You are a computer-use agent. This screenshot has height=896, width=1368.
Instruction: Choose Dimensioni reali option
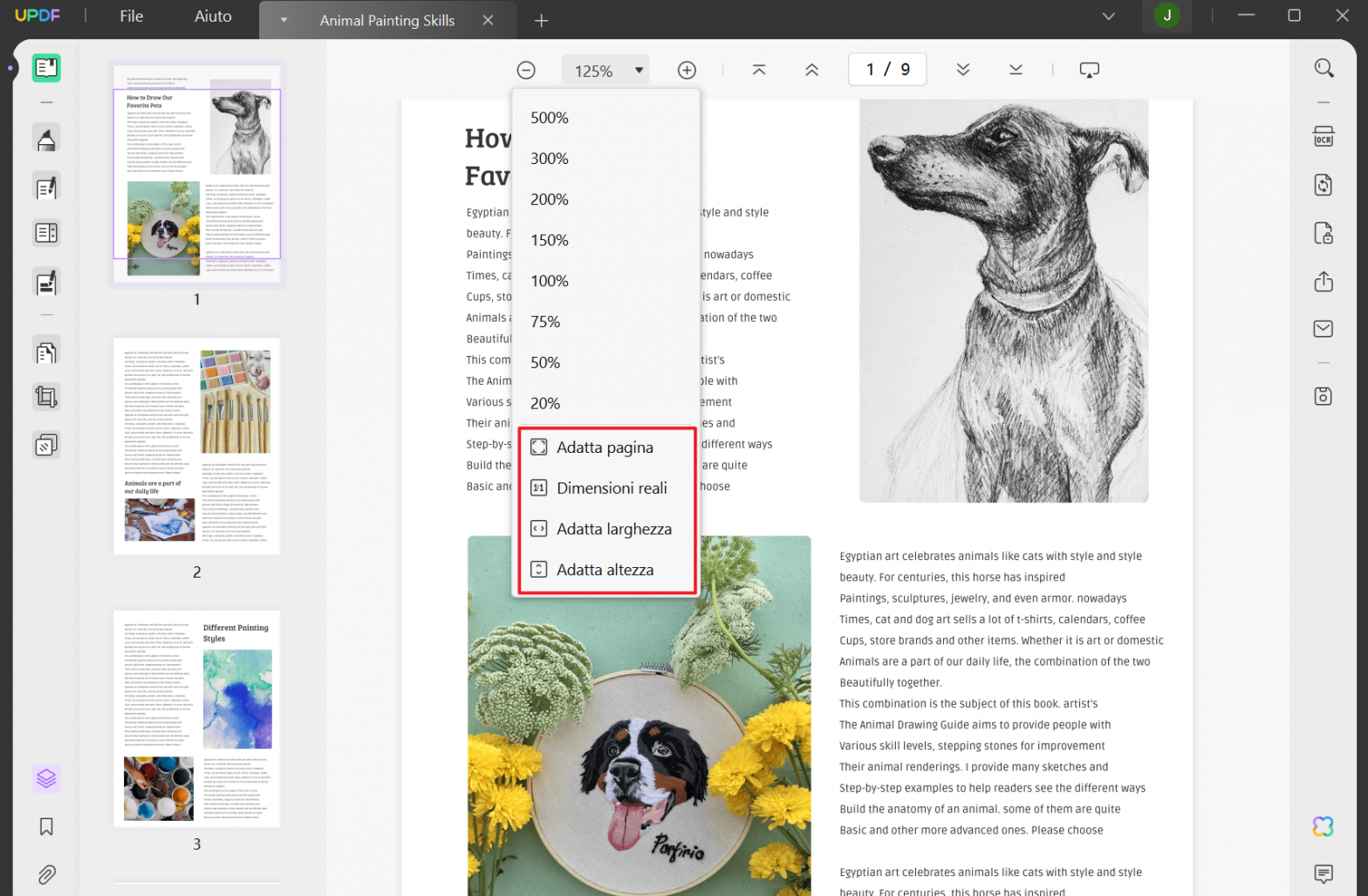606,489
